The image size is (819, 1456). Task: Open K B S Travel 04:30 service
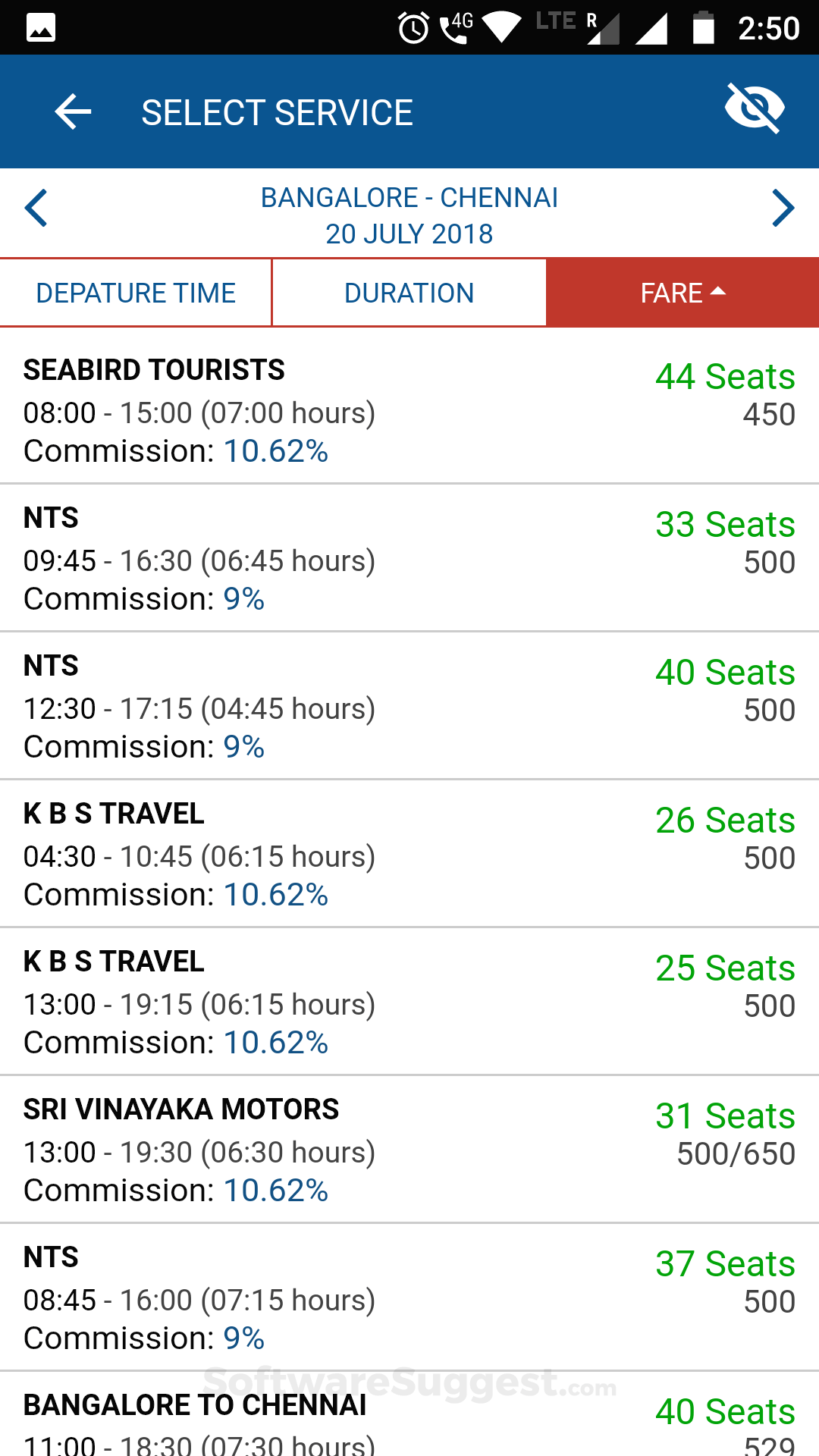pos(409,854)
